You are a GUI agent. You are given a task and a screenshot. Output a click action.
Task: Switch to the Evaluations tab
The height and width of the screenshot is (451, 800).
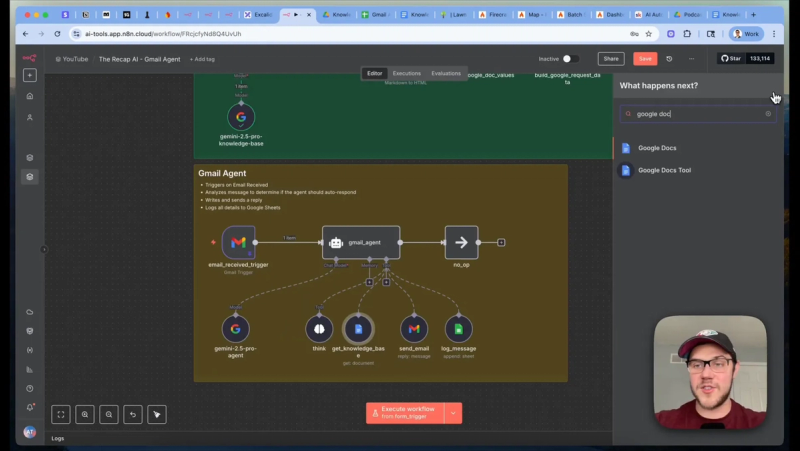446,73
